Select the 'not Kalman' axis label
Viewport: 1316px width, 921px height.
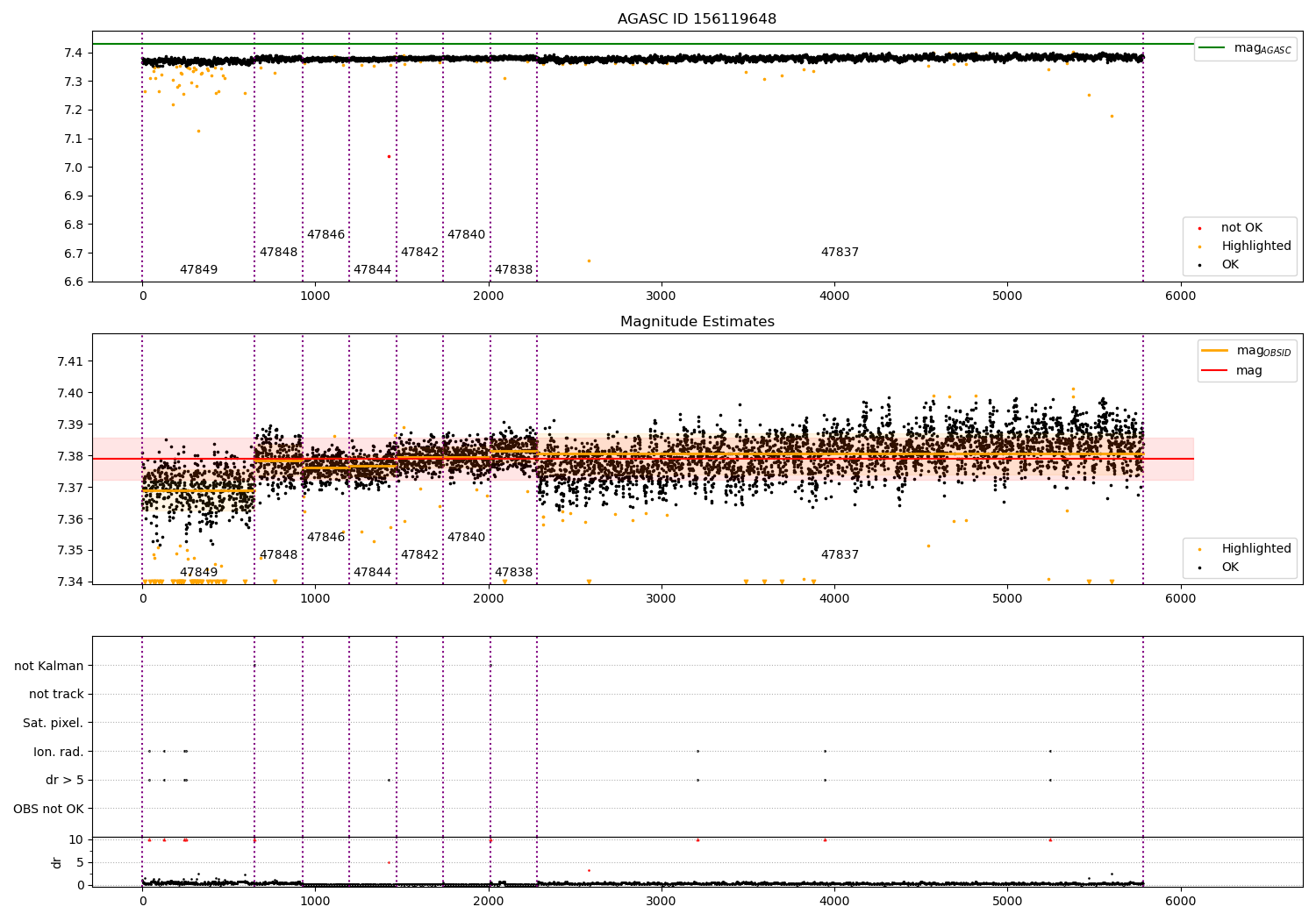point(49,666)
